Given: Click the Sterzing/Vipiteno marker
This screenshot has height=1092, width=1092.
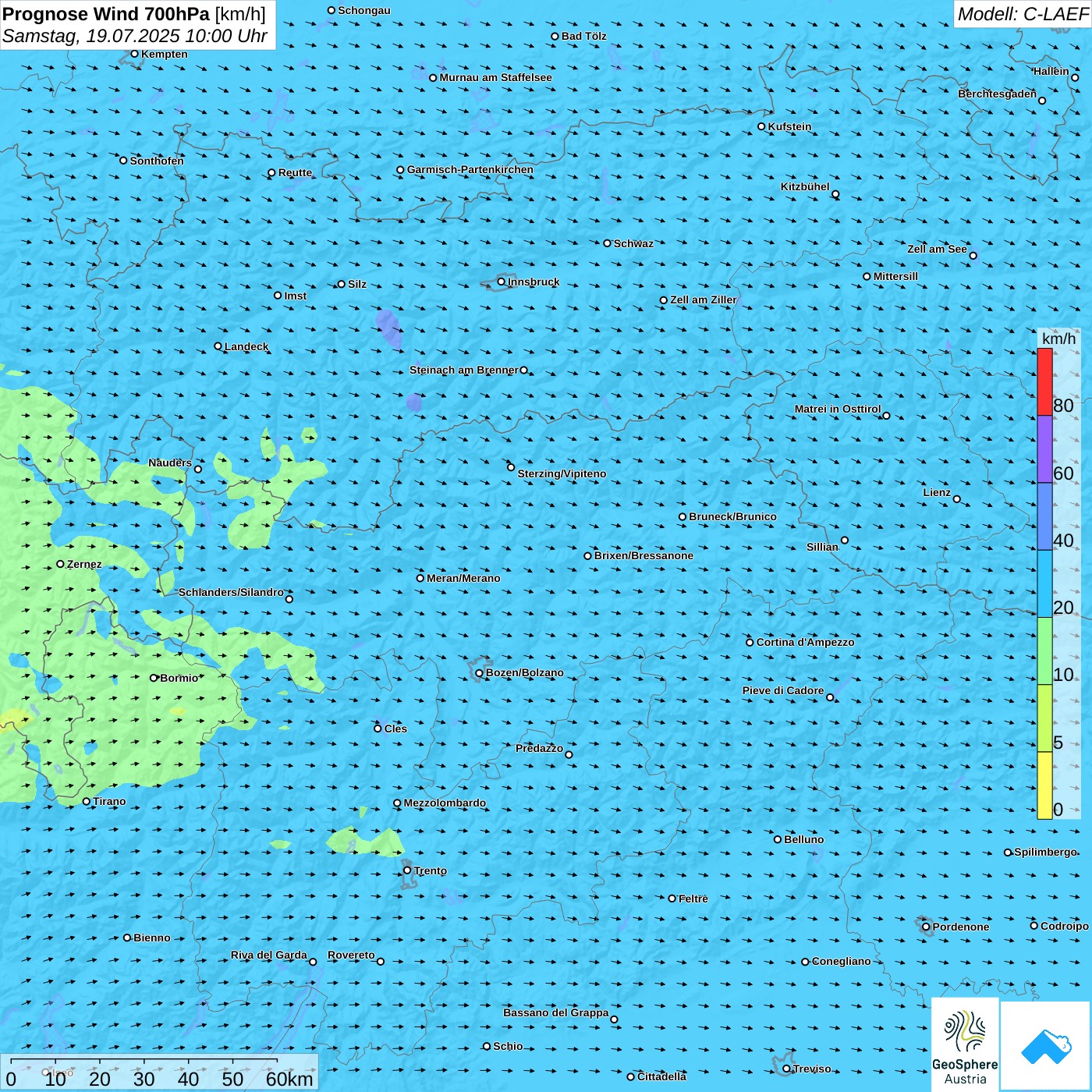Looking at the screenshot, I should pos(511,468).
